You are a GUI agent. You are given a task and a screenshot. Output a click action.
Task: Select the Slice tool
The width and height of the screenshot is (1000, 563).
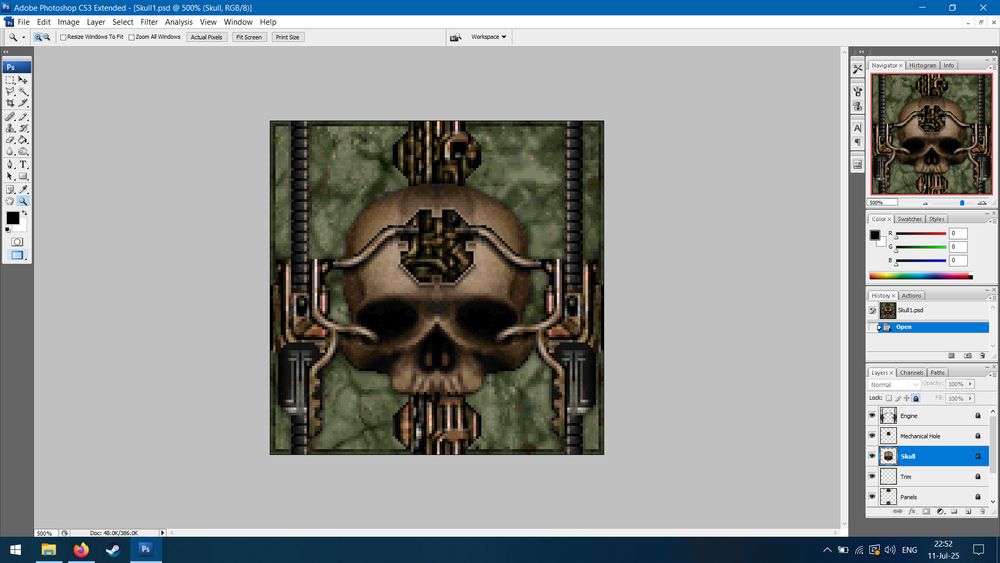coord(23,103)
